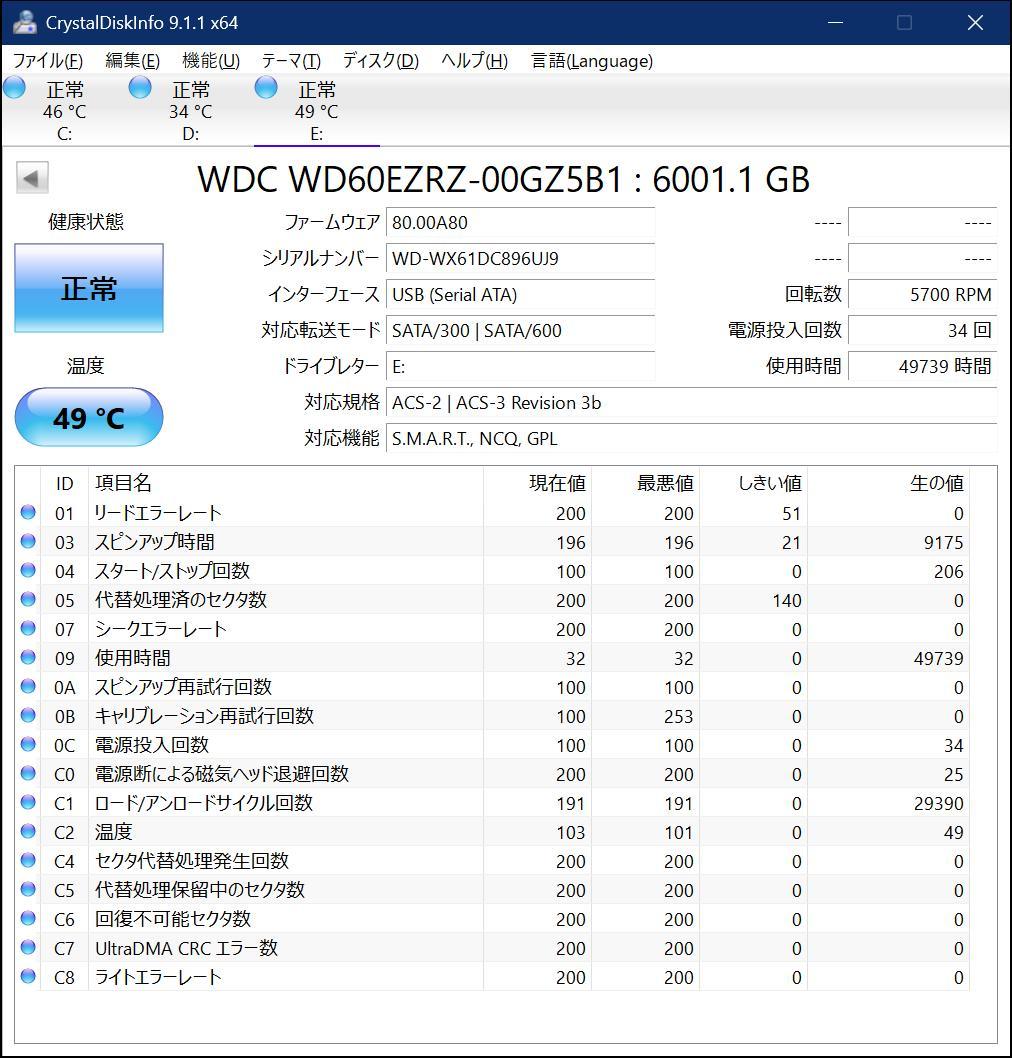This screenshot has height=1058, width=1012.
Task: Click status dot for ID C0 row
Action: (28, 773)
